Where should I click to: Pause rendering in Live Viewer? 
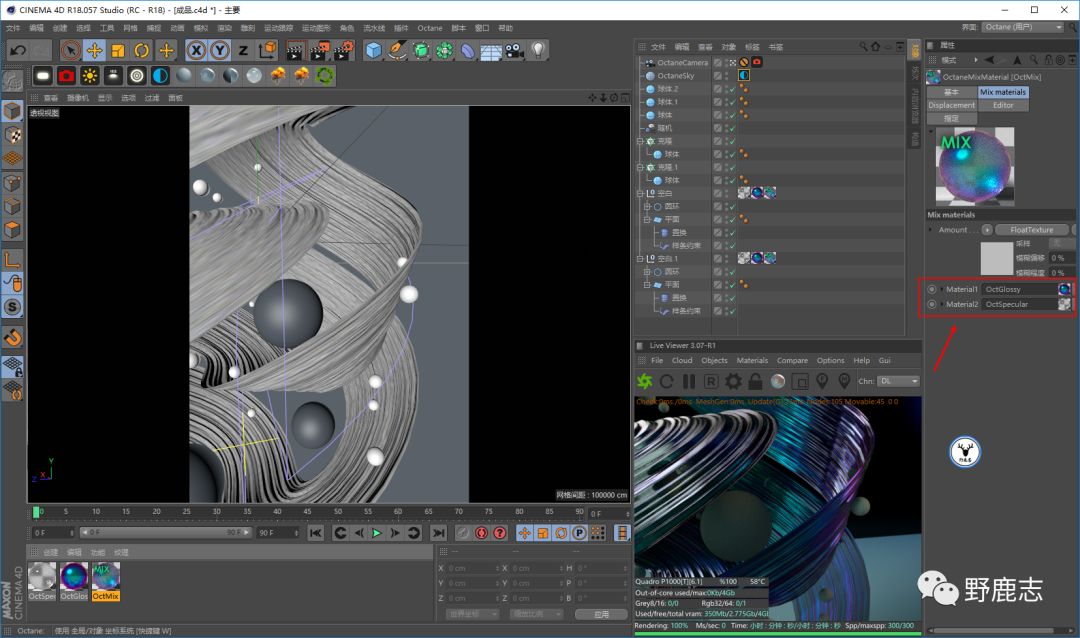(x=689, y=381)
